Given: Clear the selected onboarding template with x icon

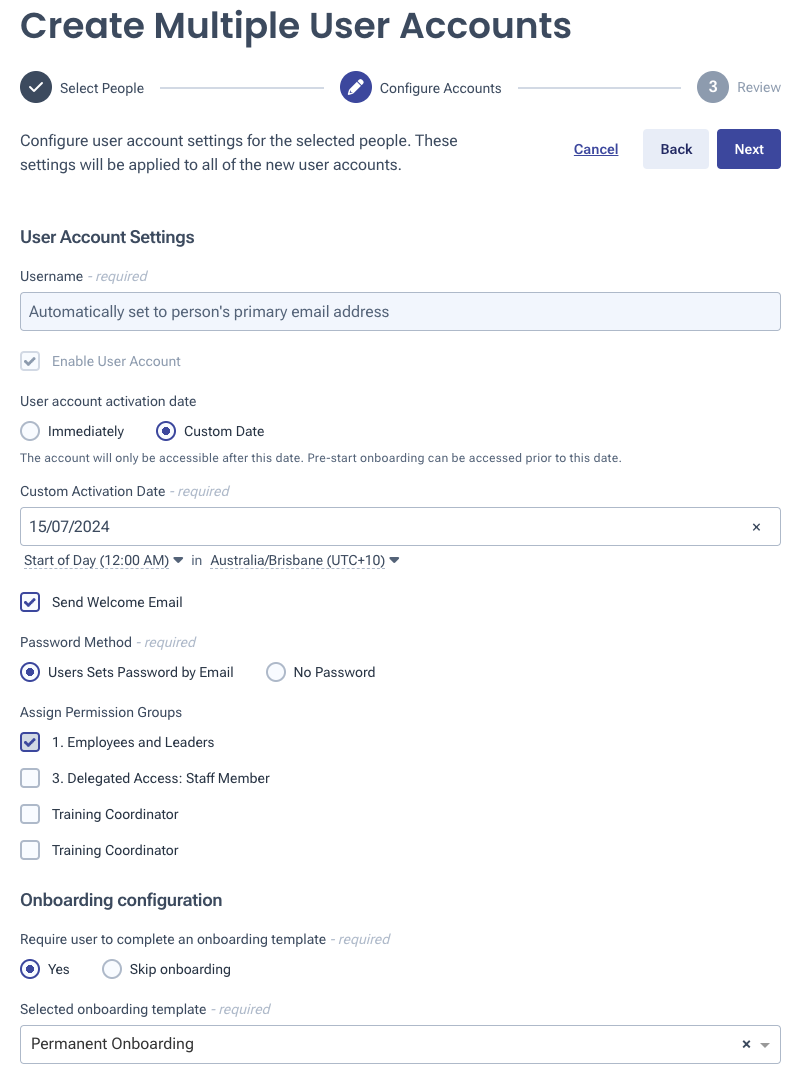Looking at the screenshot, I should click(746, 1044).
